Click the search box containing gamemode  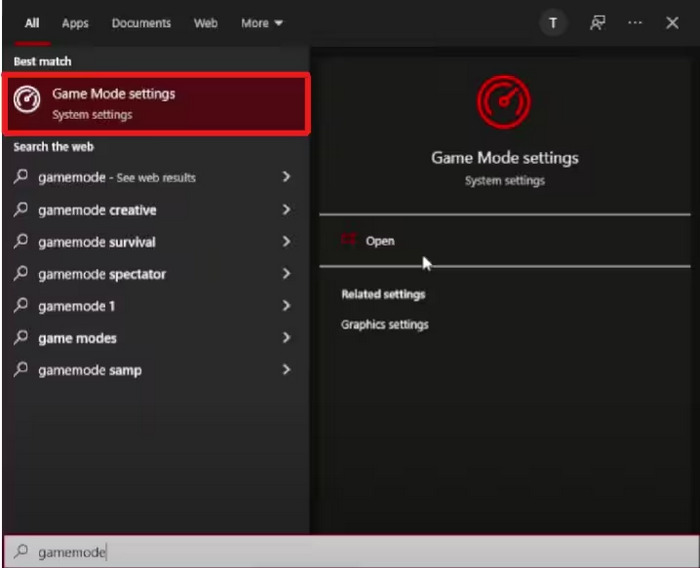[x=351, y=552]
